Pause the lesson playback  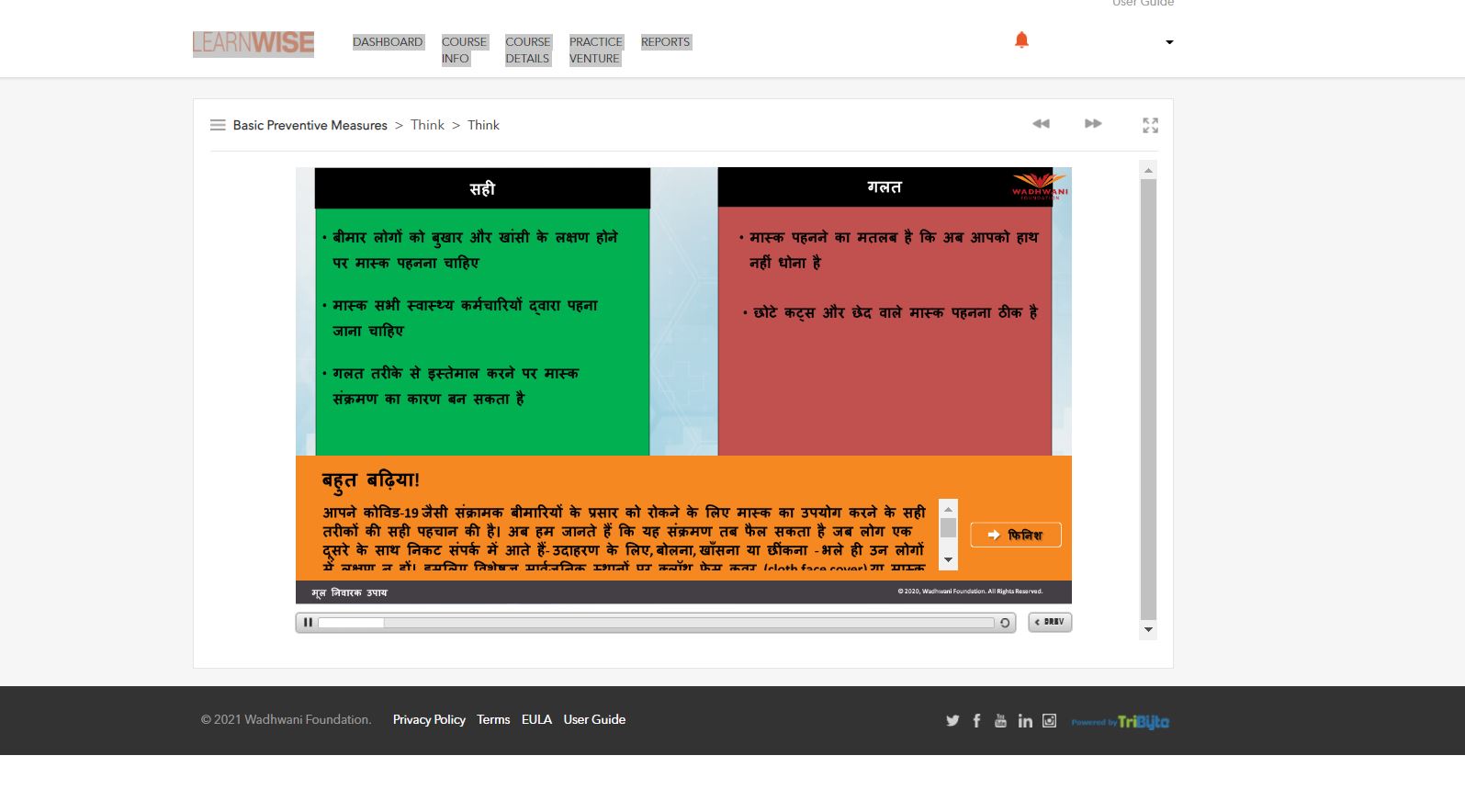point(308,623)
